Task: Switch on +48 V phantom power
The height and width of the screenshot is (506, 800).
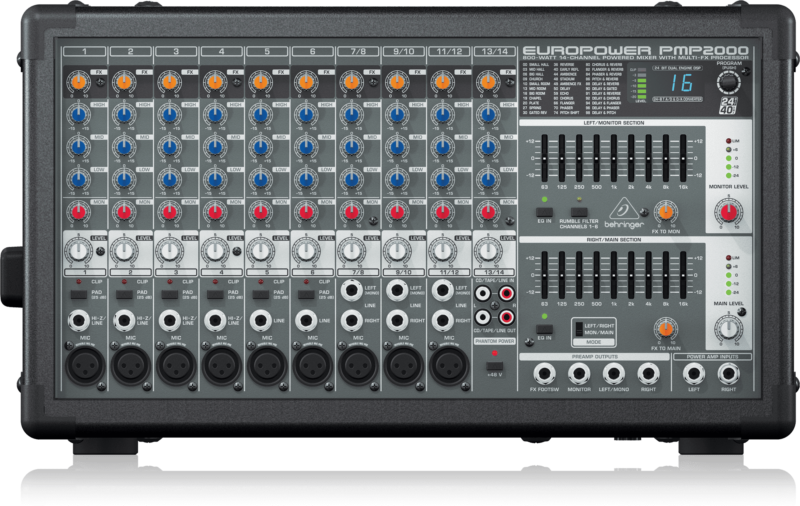Action: tap(494, 366)
